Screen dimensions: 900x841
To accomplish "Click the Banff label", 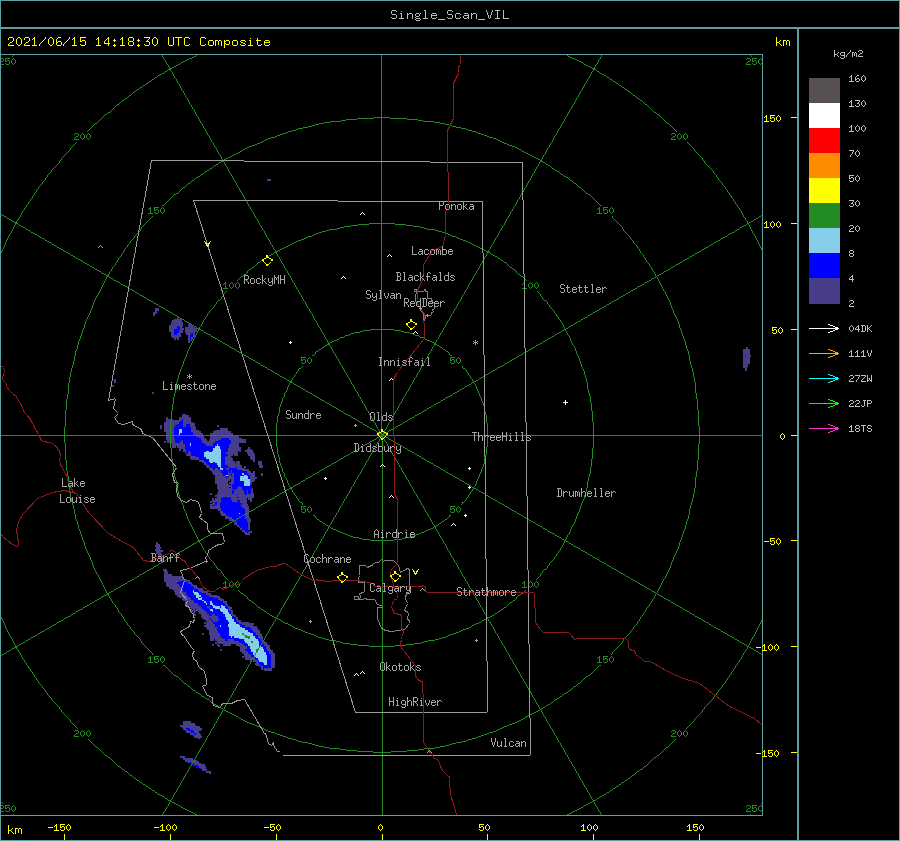I will click(x=165, y=558).
